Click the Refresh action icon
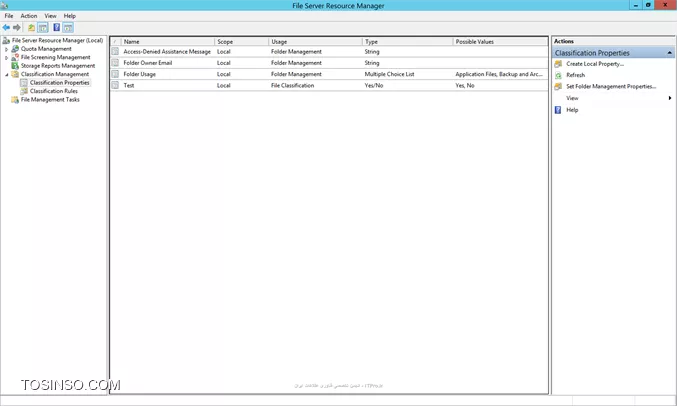The image size is (677, 406). point(558,75)
